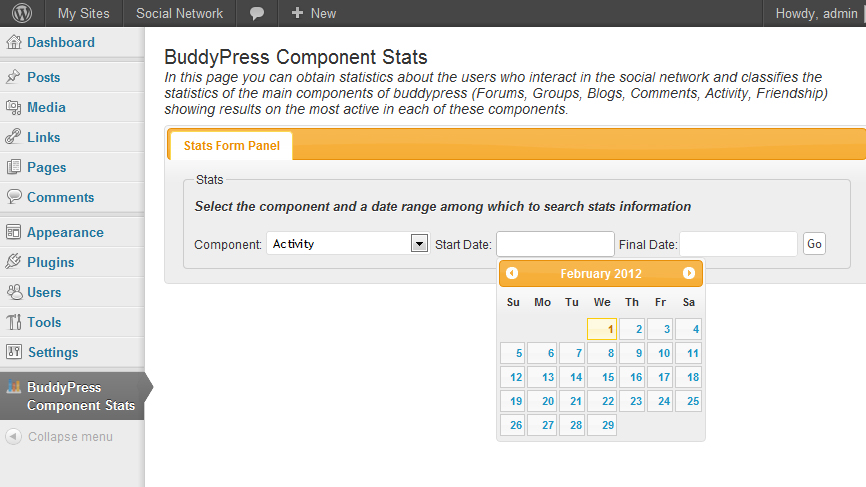This screenshot has height=487, width=866.
Task: Click the Links chain icon
Action: [x=13, y=137]
